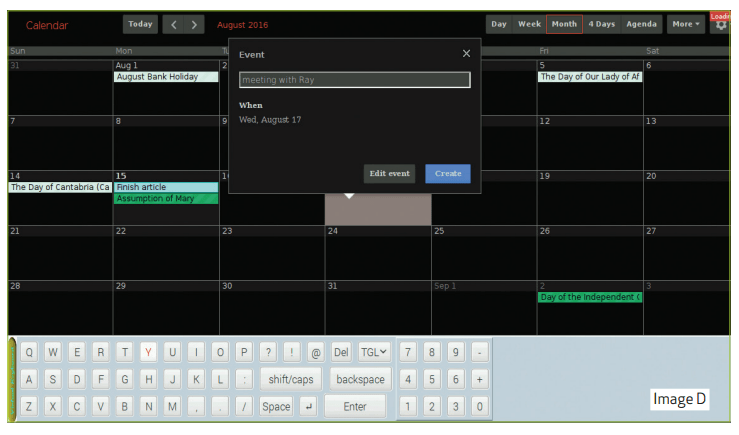Open the Assumption of Mary event
This screenshot has width=739, height=435.
click(166, 198)
